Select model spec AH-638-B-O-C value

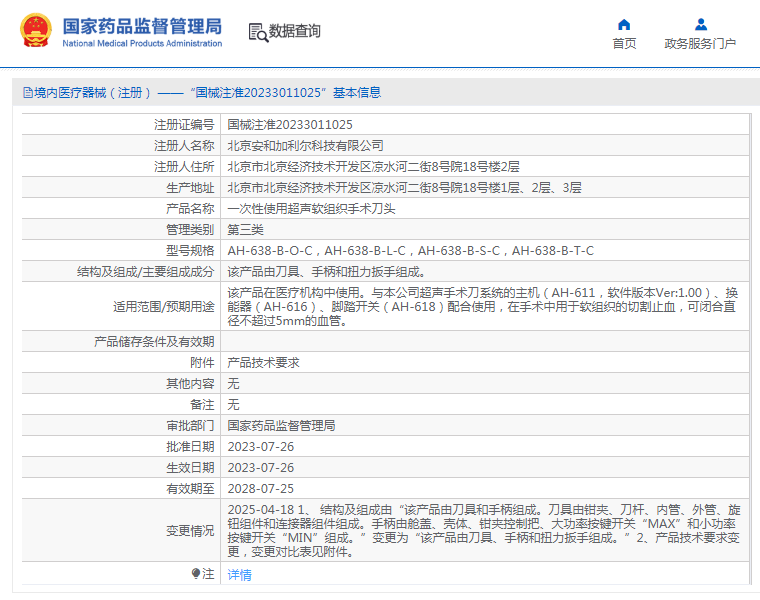tap(270, 251)
